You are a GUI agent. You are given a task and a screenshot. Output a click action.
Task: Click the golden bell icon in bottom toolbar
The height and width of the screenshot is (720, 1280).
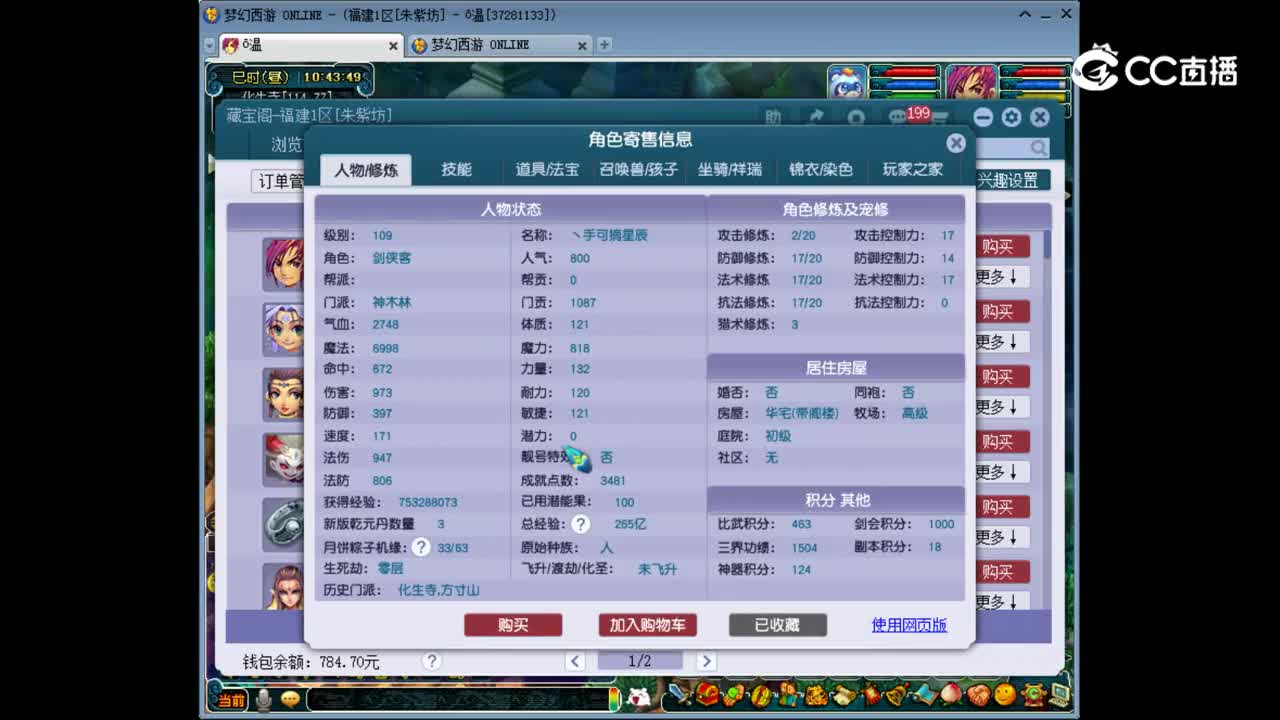pyautogui.click(x=897, y=695)
